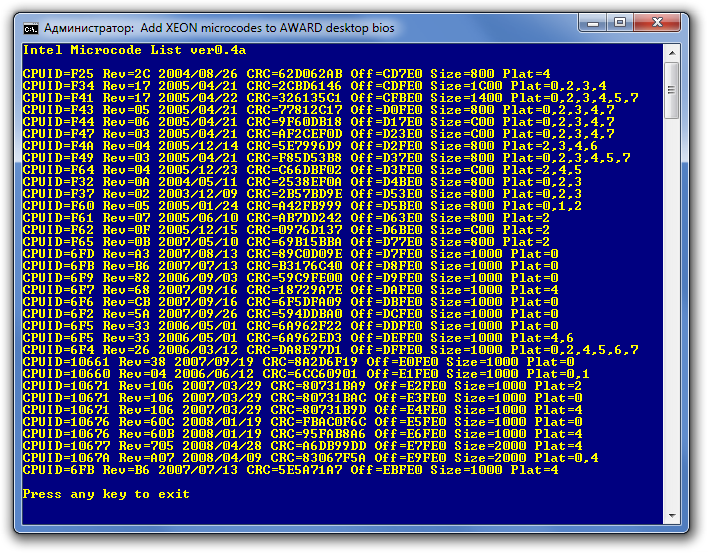
Task: Minimize the console window
Action: [x=593, y=23]
